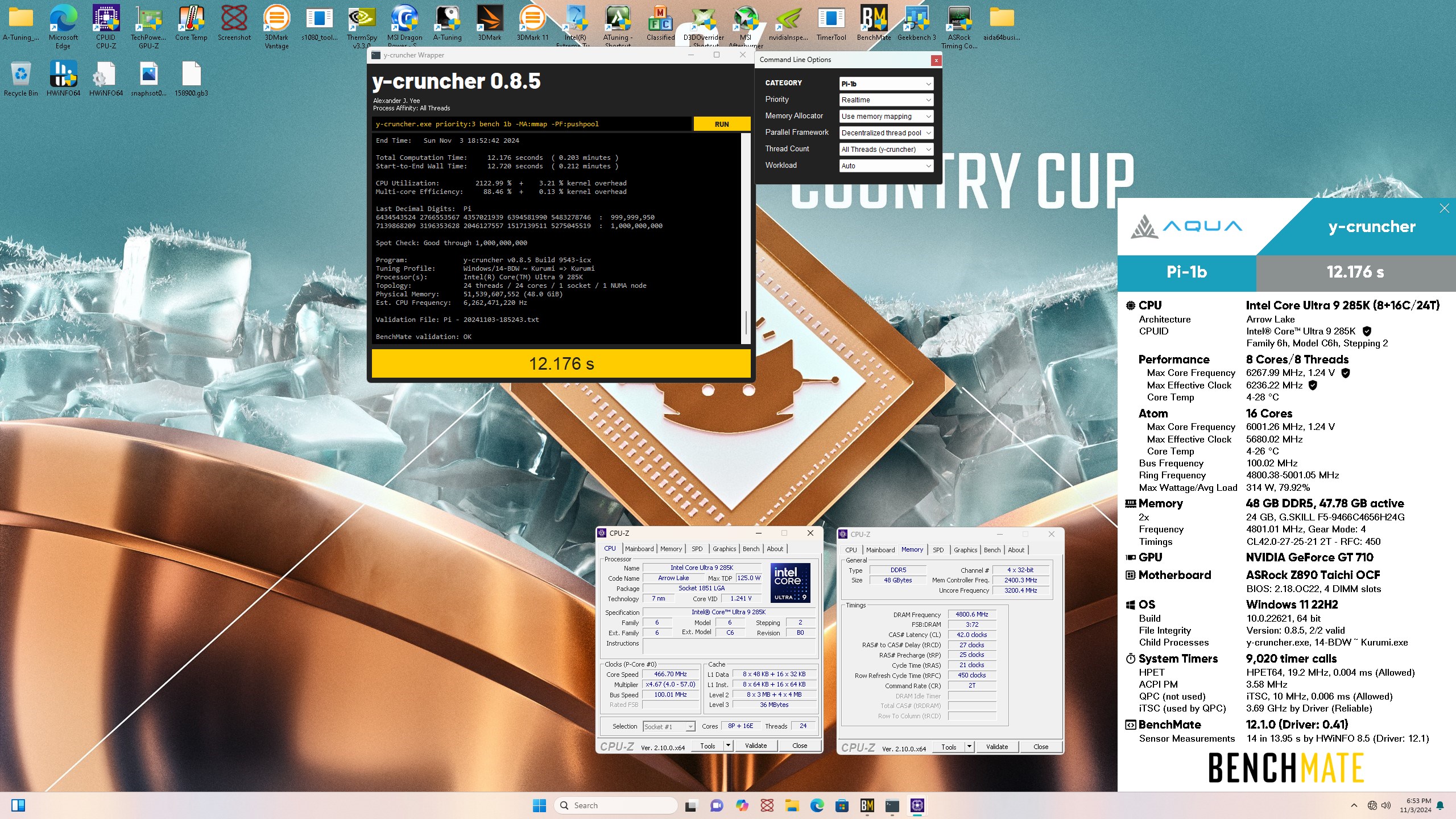Expand the CATEGORY dropdown showing Pi-1b
Image resolution: width=1456 pixels, height=819 pixels.
coord(886,84)
